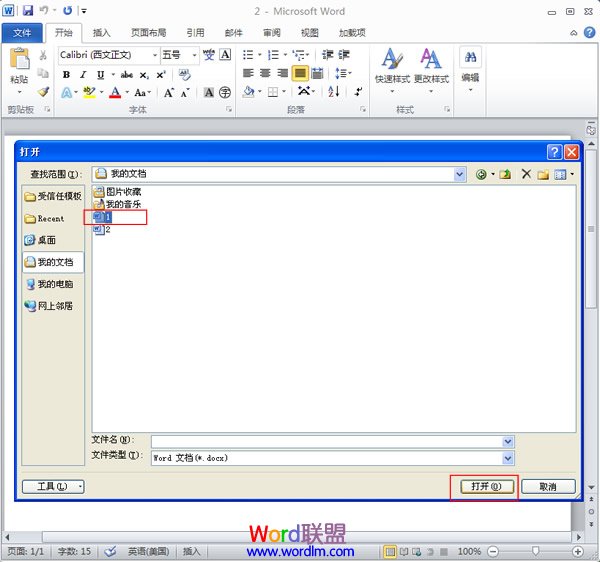600x562 pixels.
Task: Click the Clear Formatting icon
Action: pos(184,74)
